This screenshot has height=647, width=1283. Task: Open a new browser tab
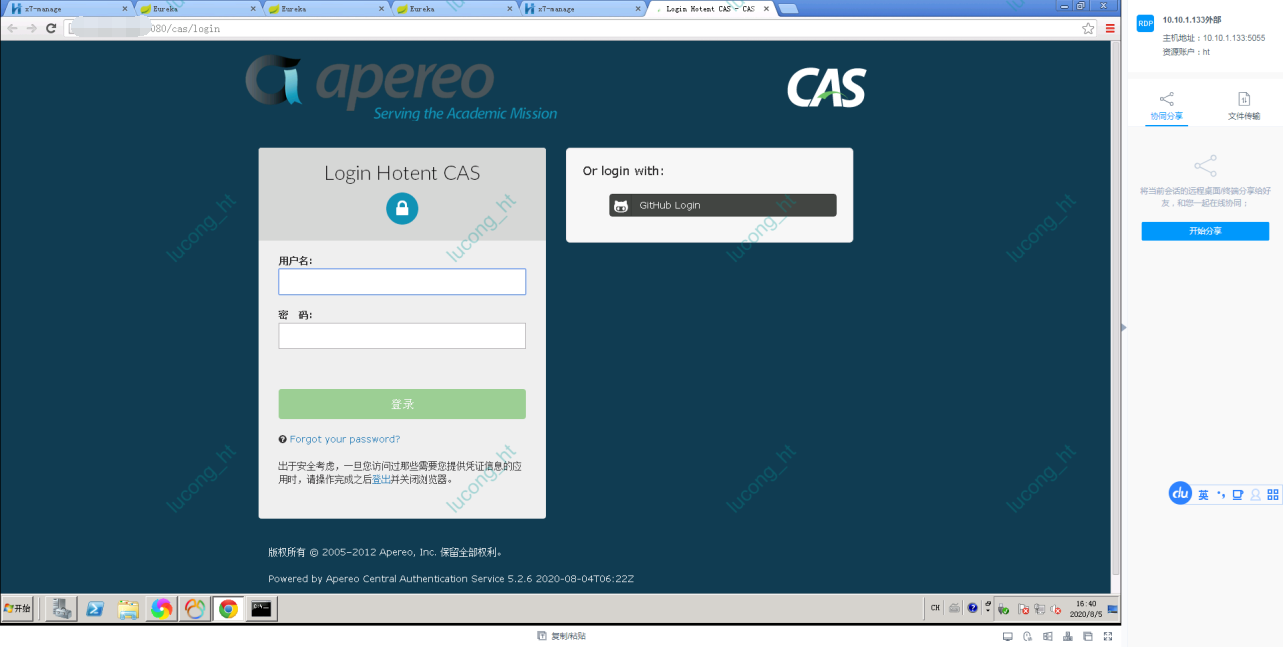pos(788,9)
